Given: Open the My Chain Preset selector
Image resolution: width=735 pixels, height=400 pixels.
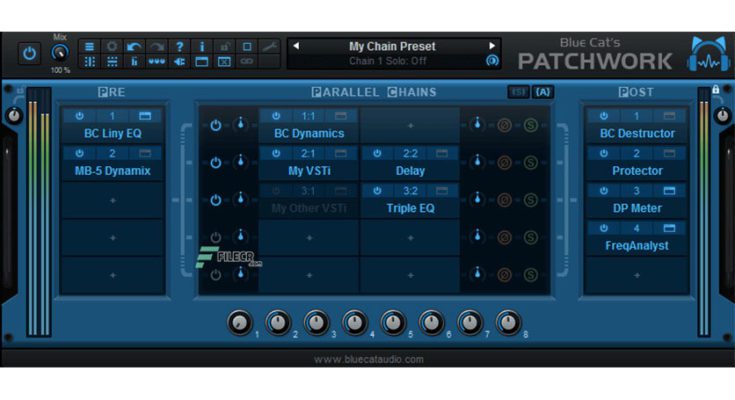Looking at the screenshot, I should click(393, 46).
